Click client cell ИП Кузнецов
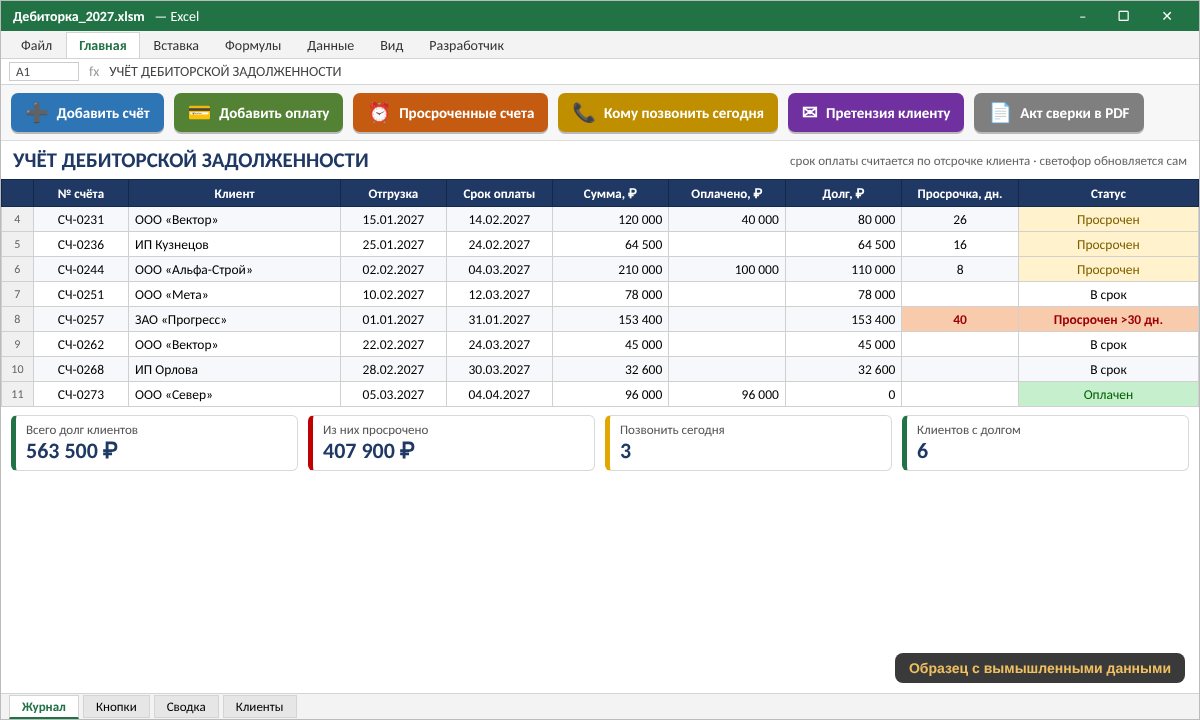The height and width of the screenshot is (720, 1200). click(x=235, y=245)
